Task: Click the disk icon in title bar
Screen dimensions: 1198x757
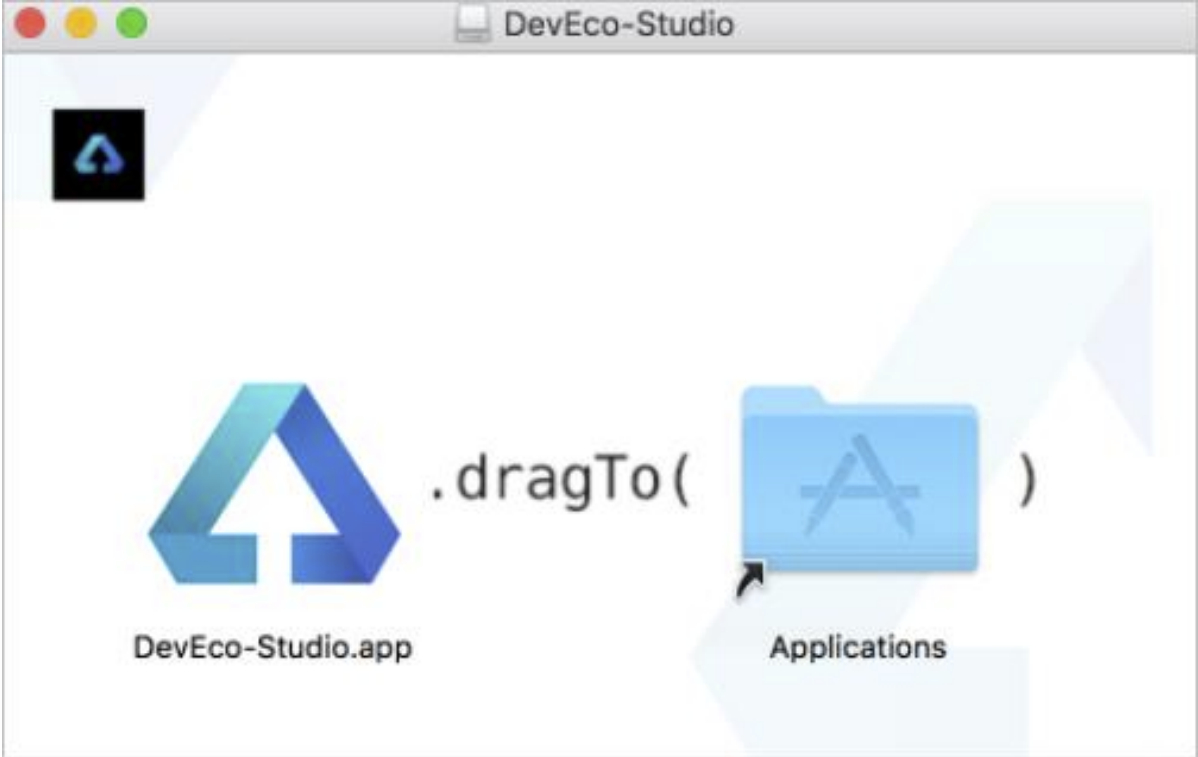Action: click(x=472, y=24)
